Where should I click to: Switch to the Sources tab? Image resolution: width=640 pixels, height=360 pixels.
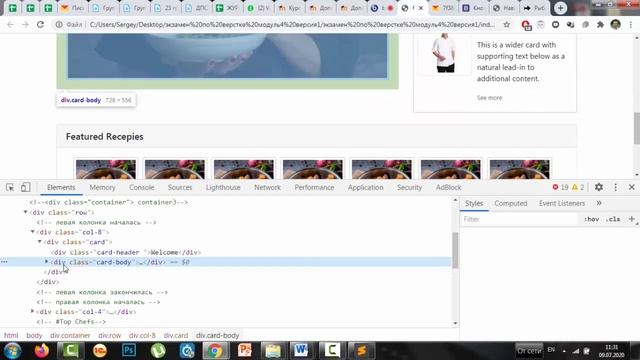180,187
